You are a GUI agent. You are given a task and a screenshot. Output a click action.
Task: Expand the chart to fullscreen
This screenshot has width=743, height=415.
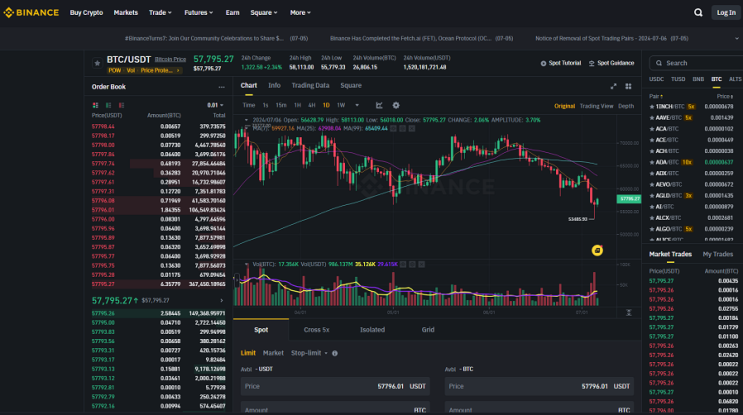point(614,86)
